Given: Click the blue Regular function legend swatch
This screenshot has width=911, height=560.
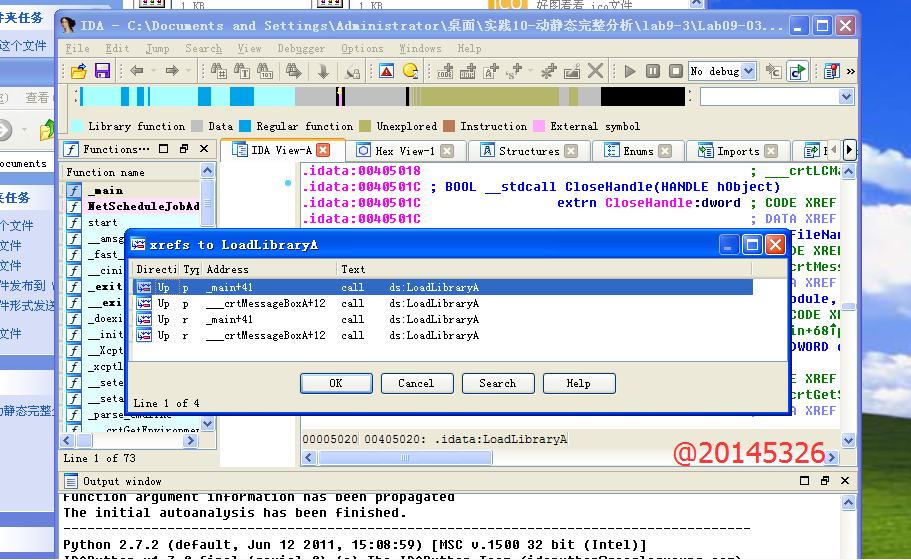Looking at the screenshot, I should pyautogui.click(x=245, y=127).
